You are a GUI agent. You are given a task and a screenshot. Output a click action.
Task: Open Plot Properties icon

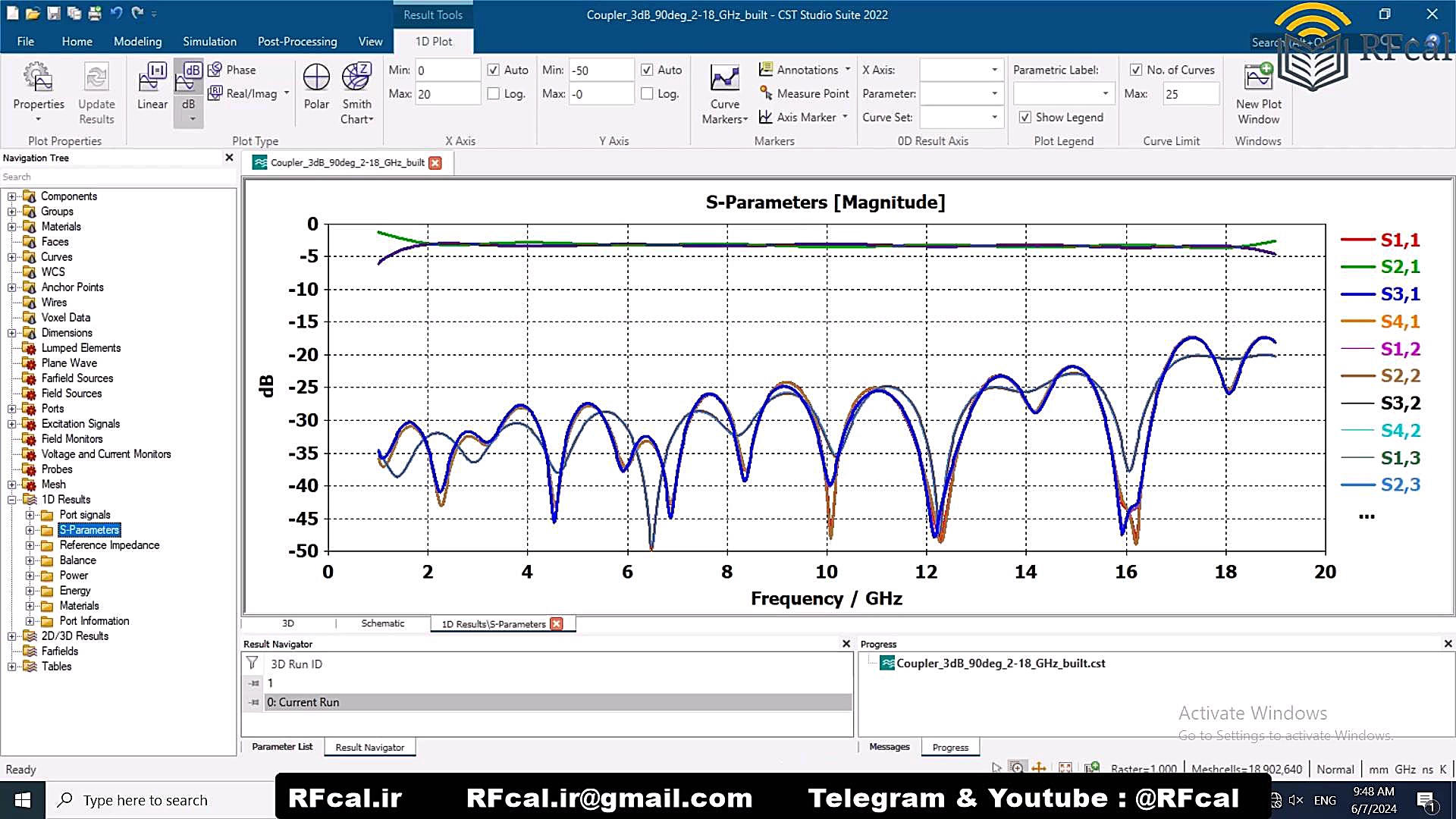coord(38,80)
